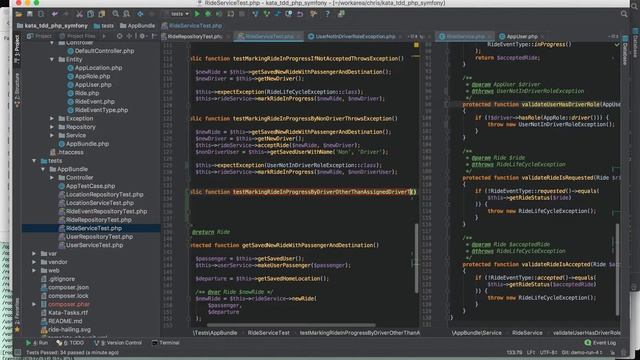
Task: Click the Copy icon in toolbar
Action: (90, 14)
